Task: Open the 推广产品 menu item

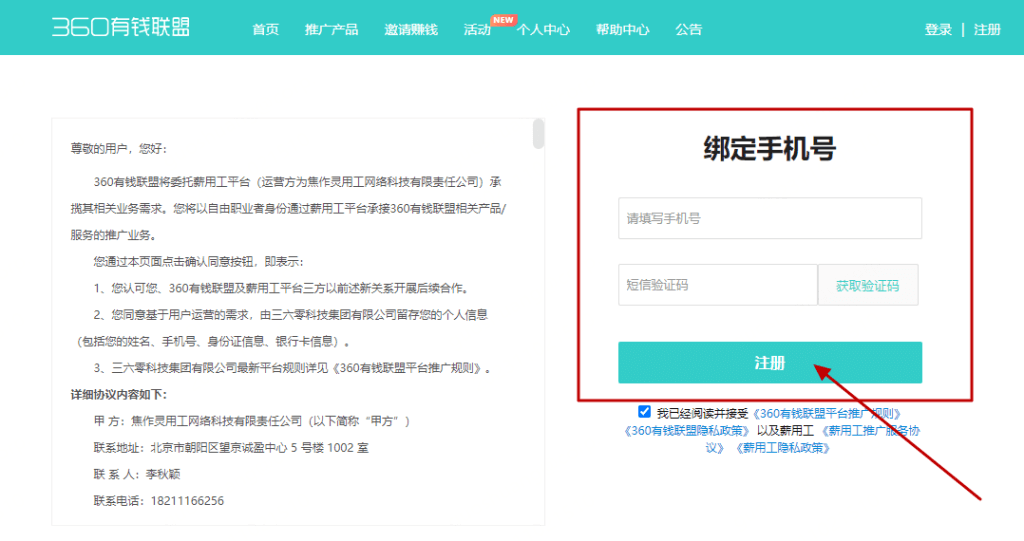Action: (331, 29)
